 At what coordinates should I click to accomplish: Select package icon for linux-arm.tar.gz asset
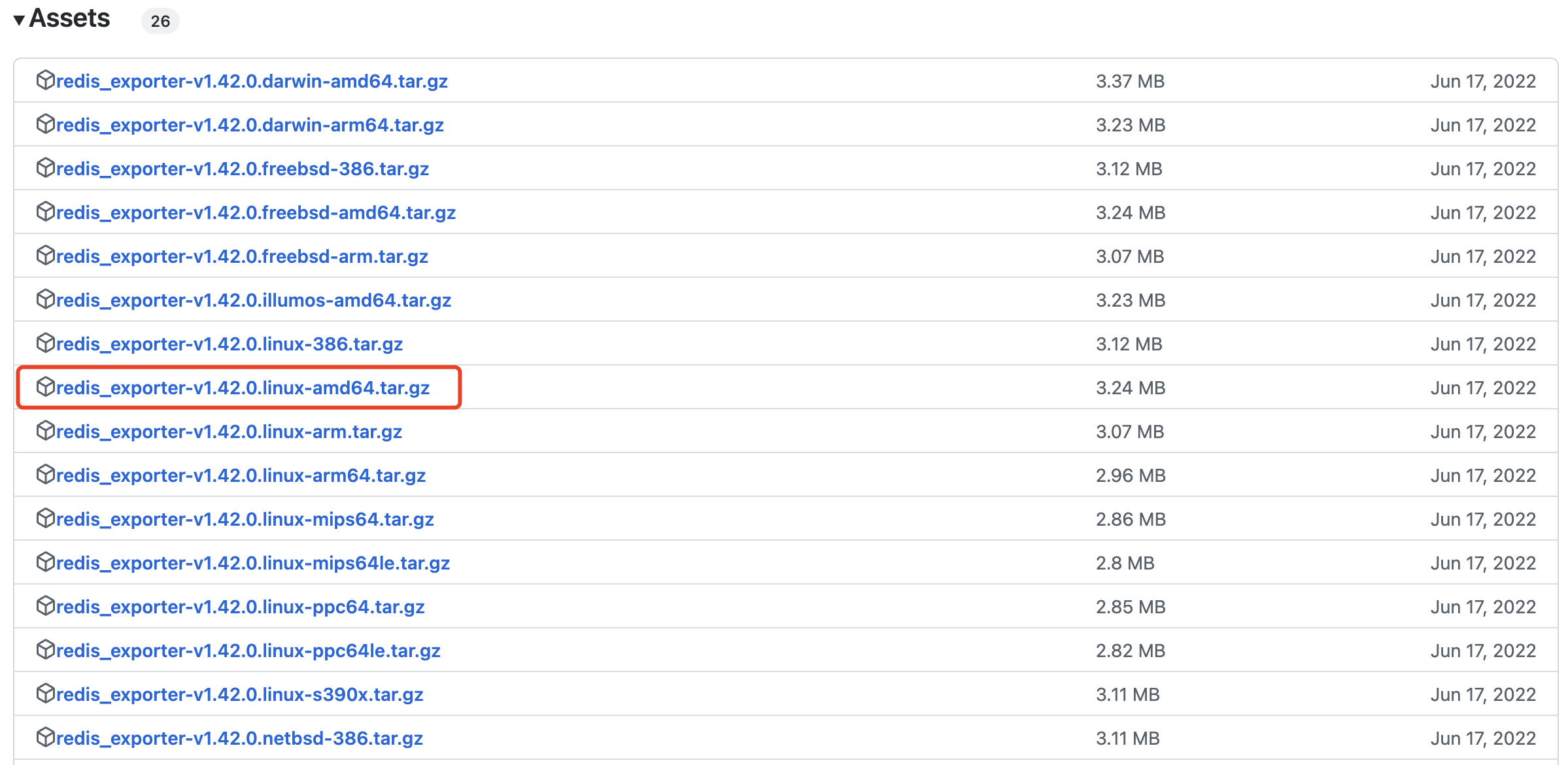[45, 430]
